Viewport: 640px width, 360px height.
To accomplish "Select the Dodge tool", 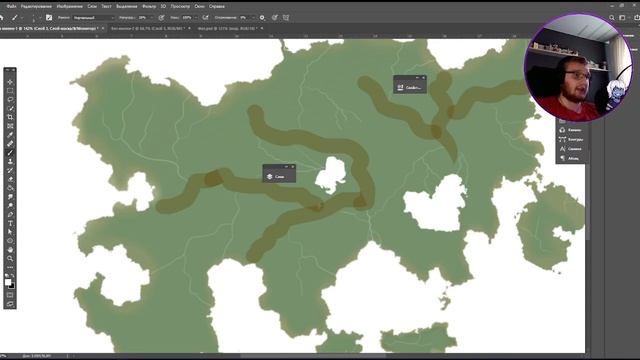I will click(x=10, y=206).
